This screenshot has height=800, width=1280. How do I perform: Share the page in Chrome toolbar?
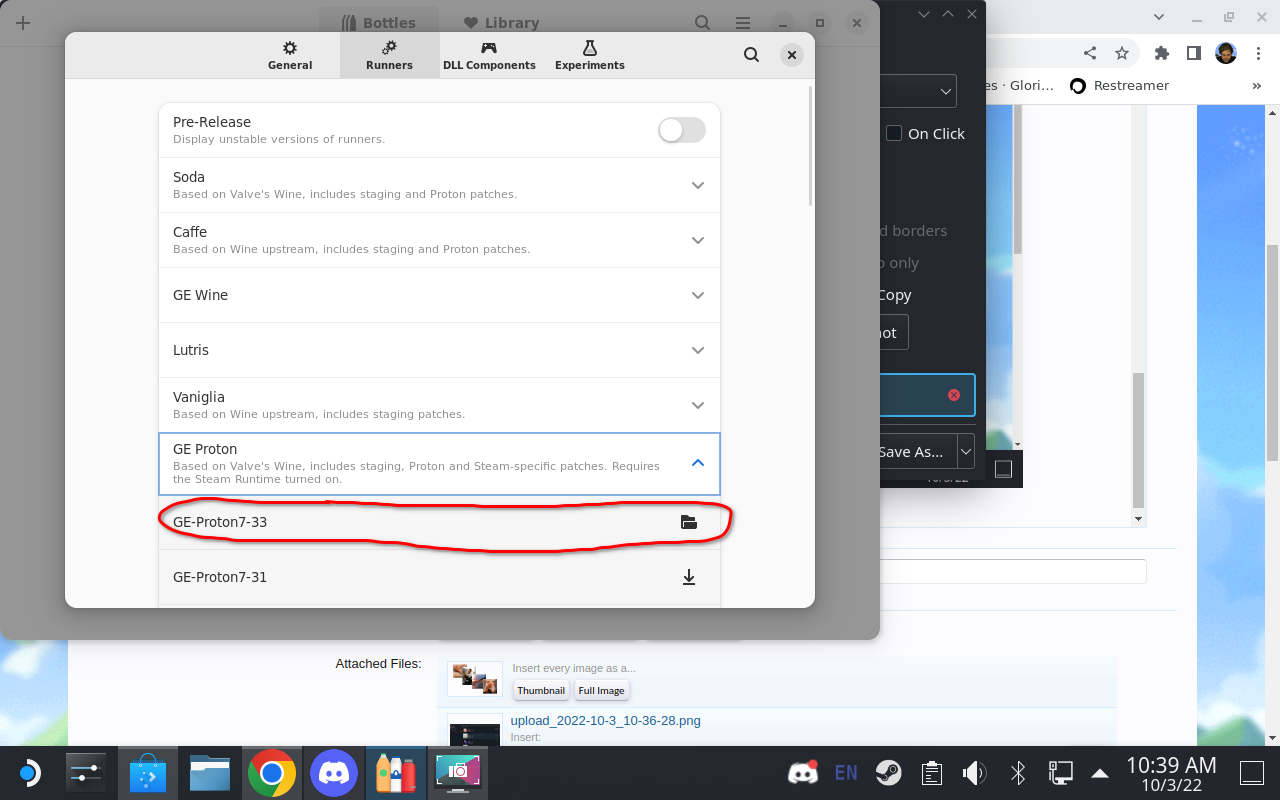(1090, 53)
